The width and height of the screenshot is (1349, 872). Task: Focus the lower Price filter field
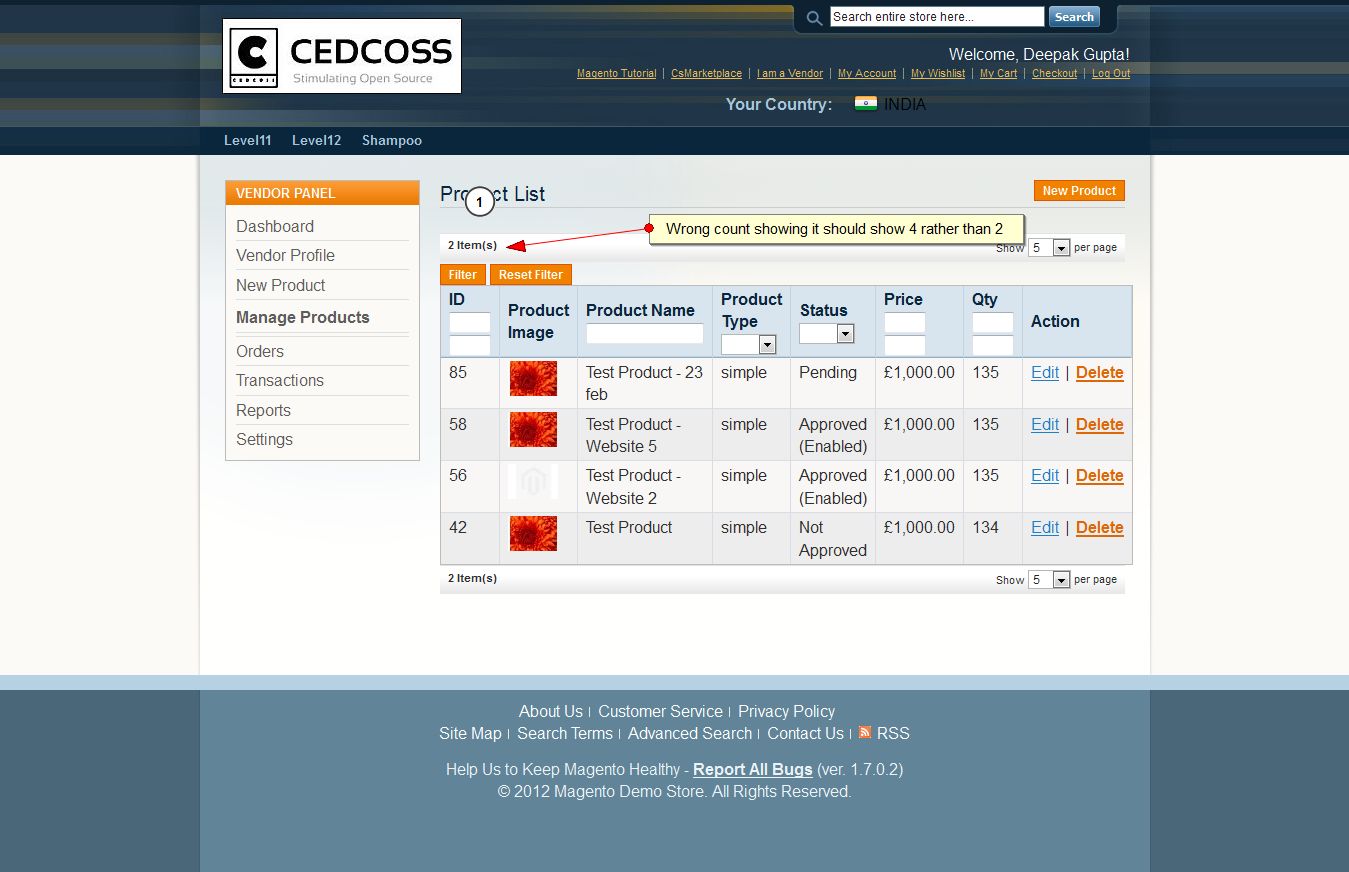coord(905,346)
